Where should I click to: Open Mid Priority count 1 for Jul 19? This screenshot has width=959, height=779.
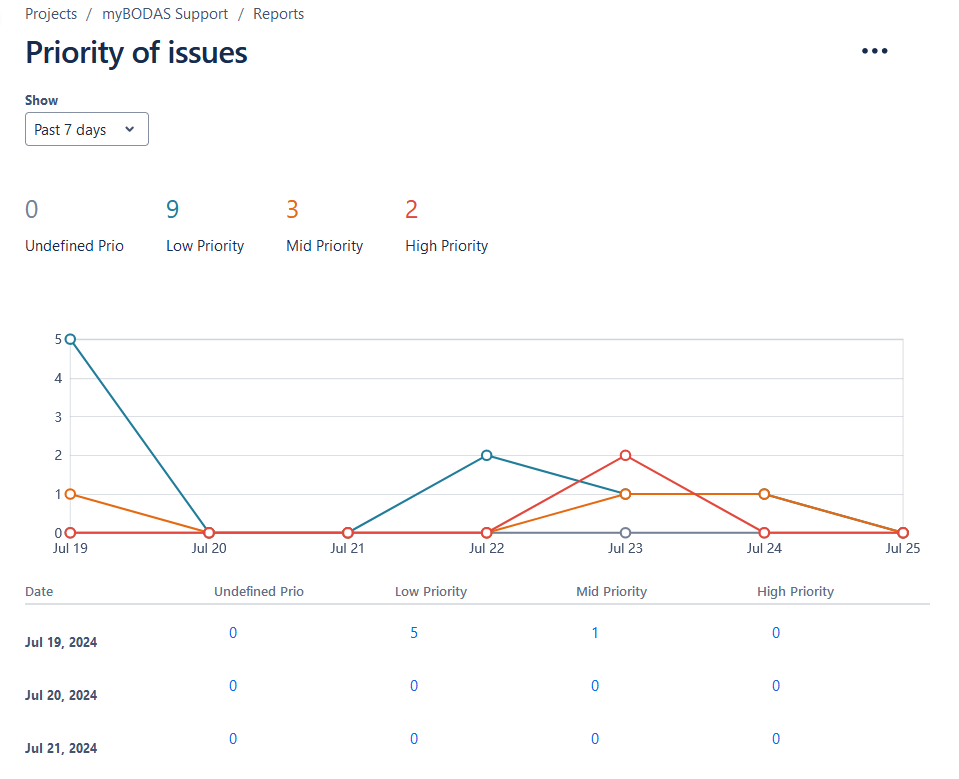[x=595, y=633]
